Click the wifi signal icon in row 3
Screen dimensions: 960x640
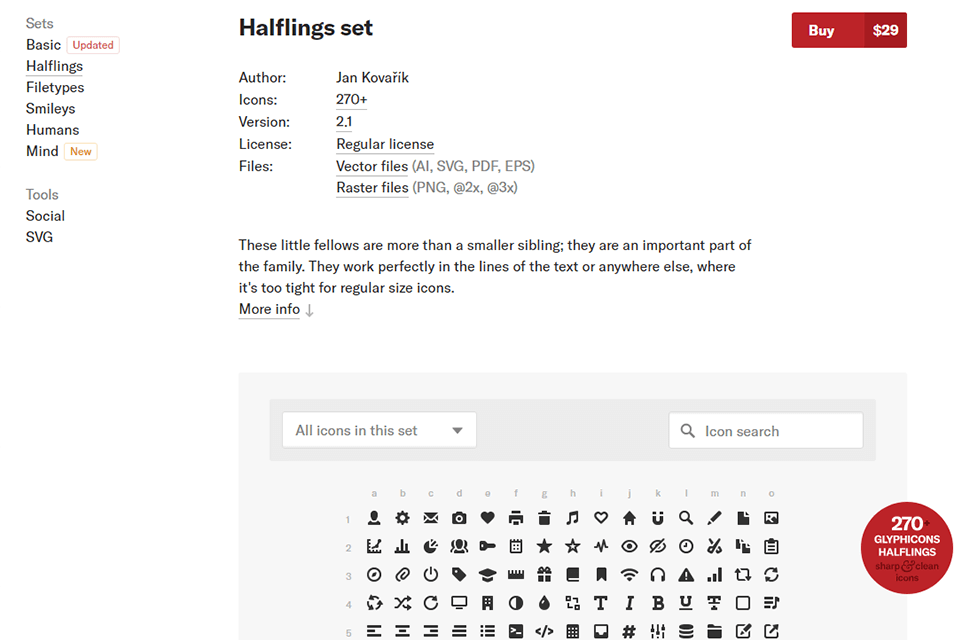pos(628,575)
